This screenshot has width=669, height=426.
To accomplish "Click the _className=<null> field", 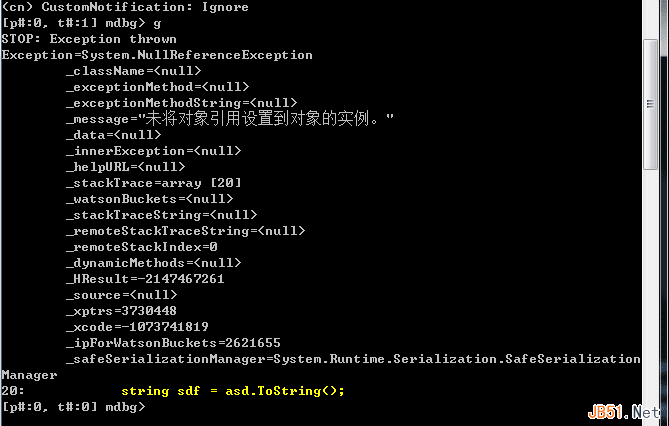I will (133, 71).
